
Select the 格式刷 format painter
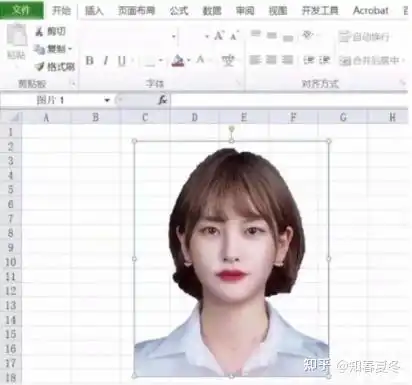pos(55,67)
